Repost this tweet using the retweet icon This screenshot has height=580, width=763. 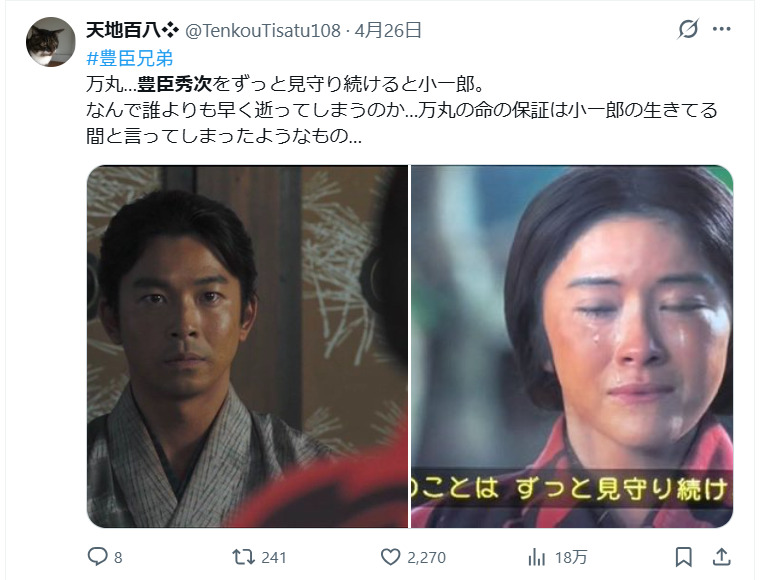pos(243,557)
